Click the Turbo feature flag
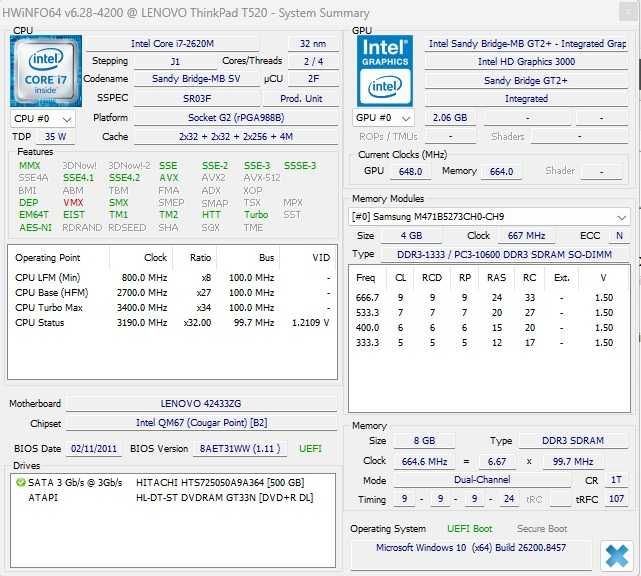The width and height of the screenshot is (641, 576). pos(256,215)
